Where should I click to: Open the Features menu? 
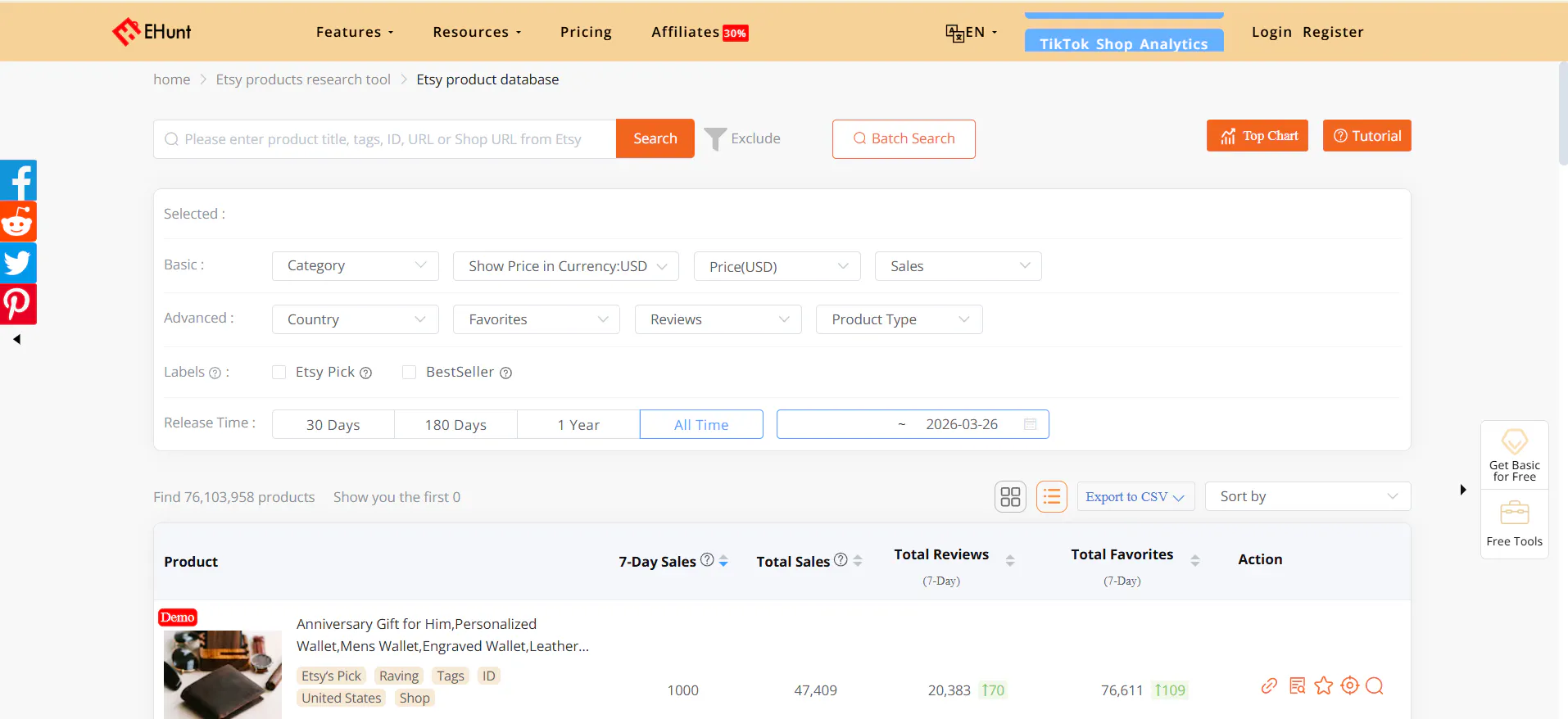(x=355, y=32)
